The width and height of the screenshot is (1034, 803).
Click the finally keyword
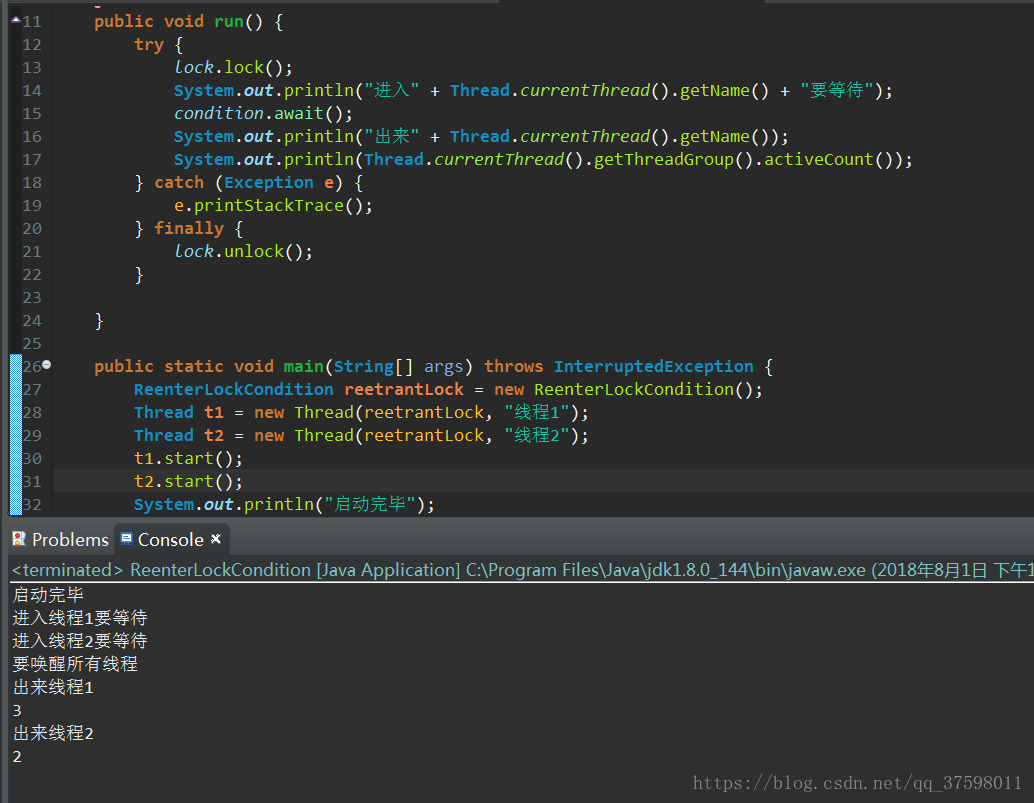pos(189,229)
